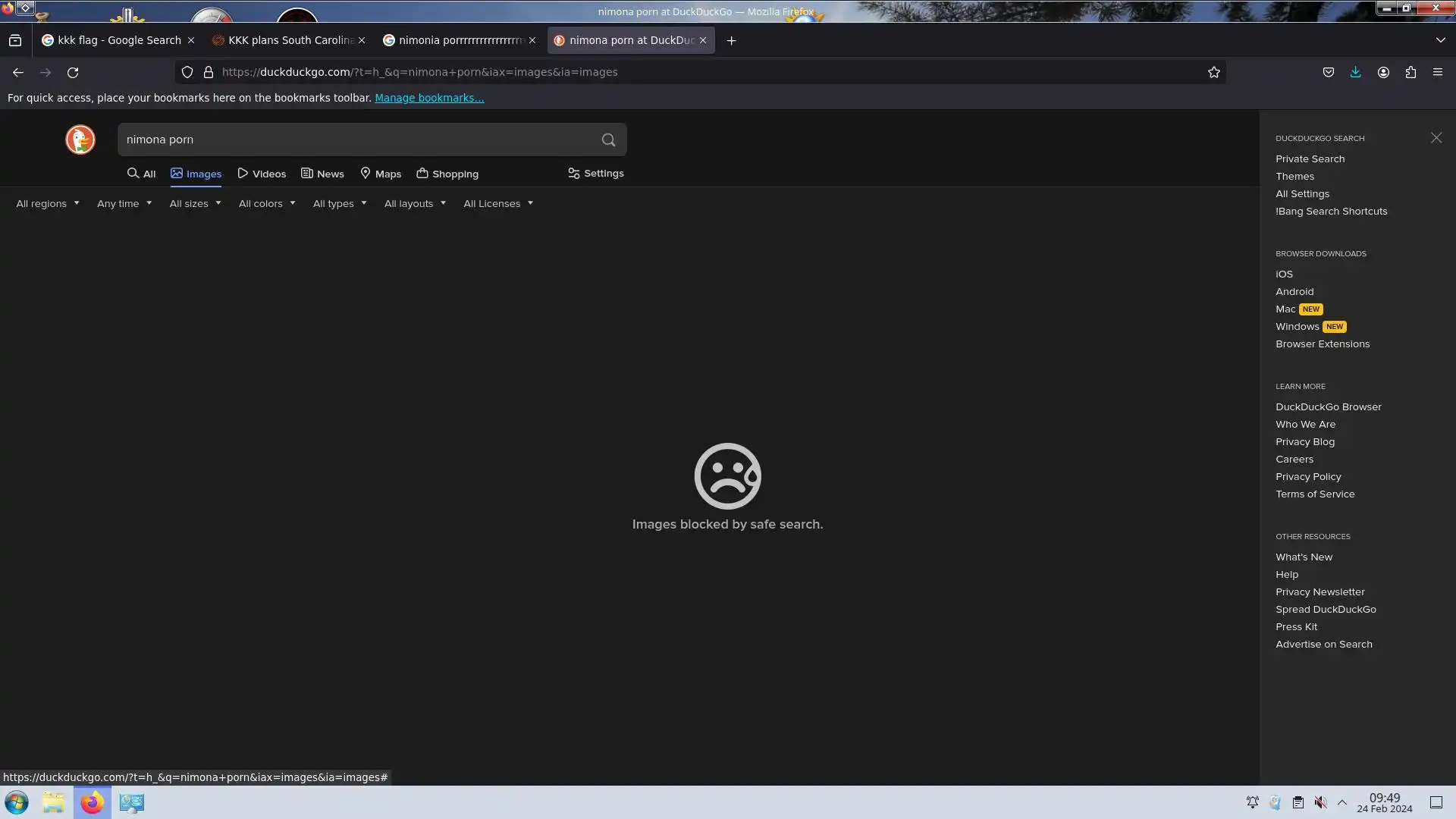Click the DuckDuckGo logo icon
The height and width of the screenshot is (819, 1456).
(80, 140)
